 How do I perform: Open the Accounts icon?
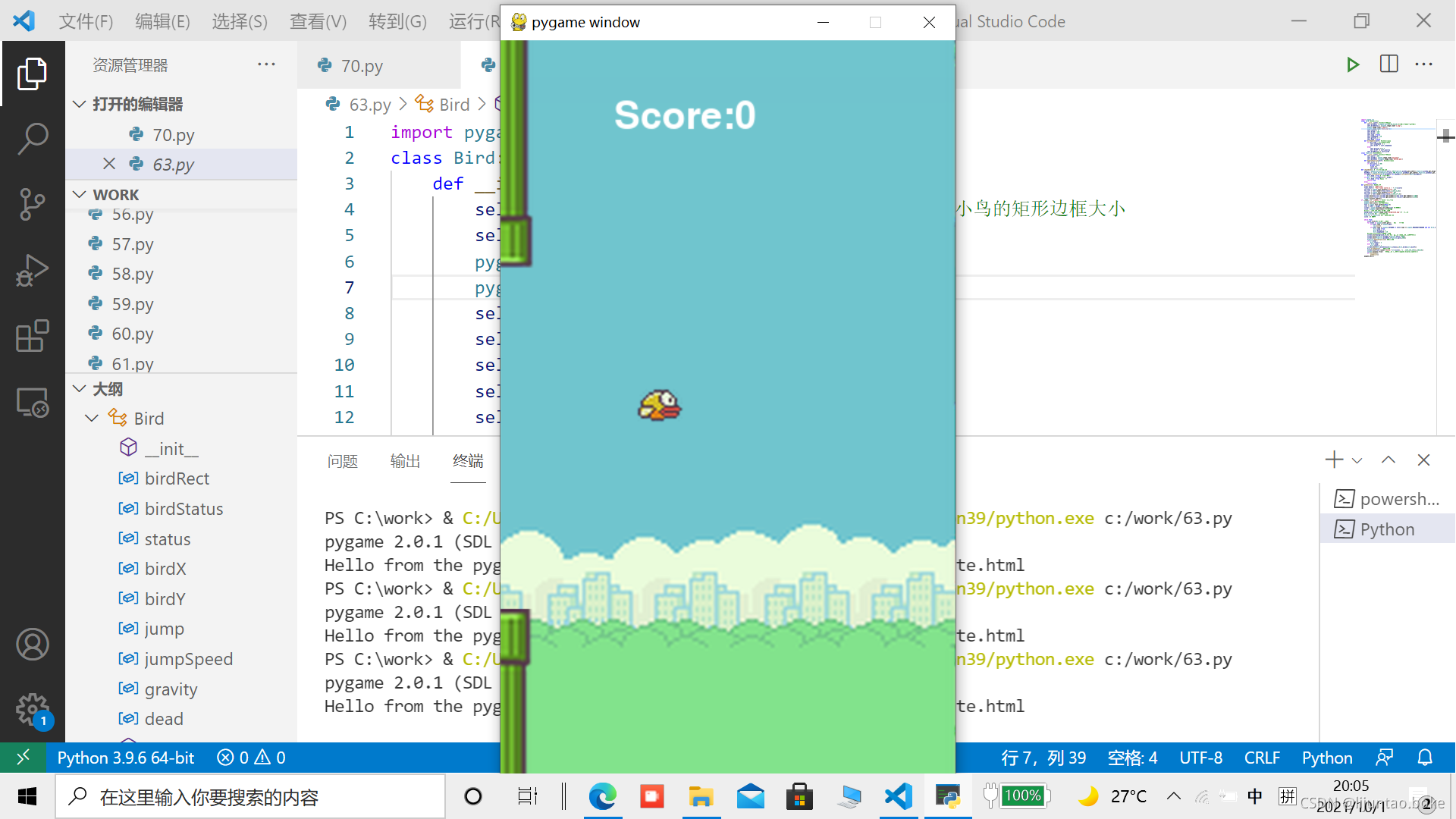32,645
